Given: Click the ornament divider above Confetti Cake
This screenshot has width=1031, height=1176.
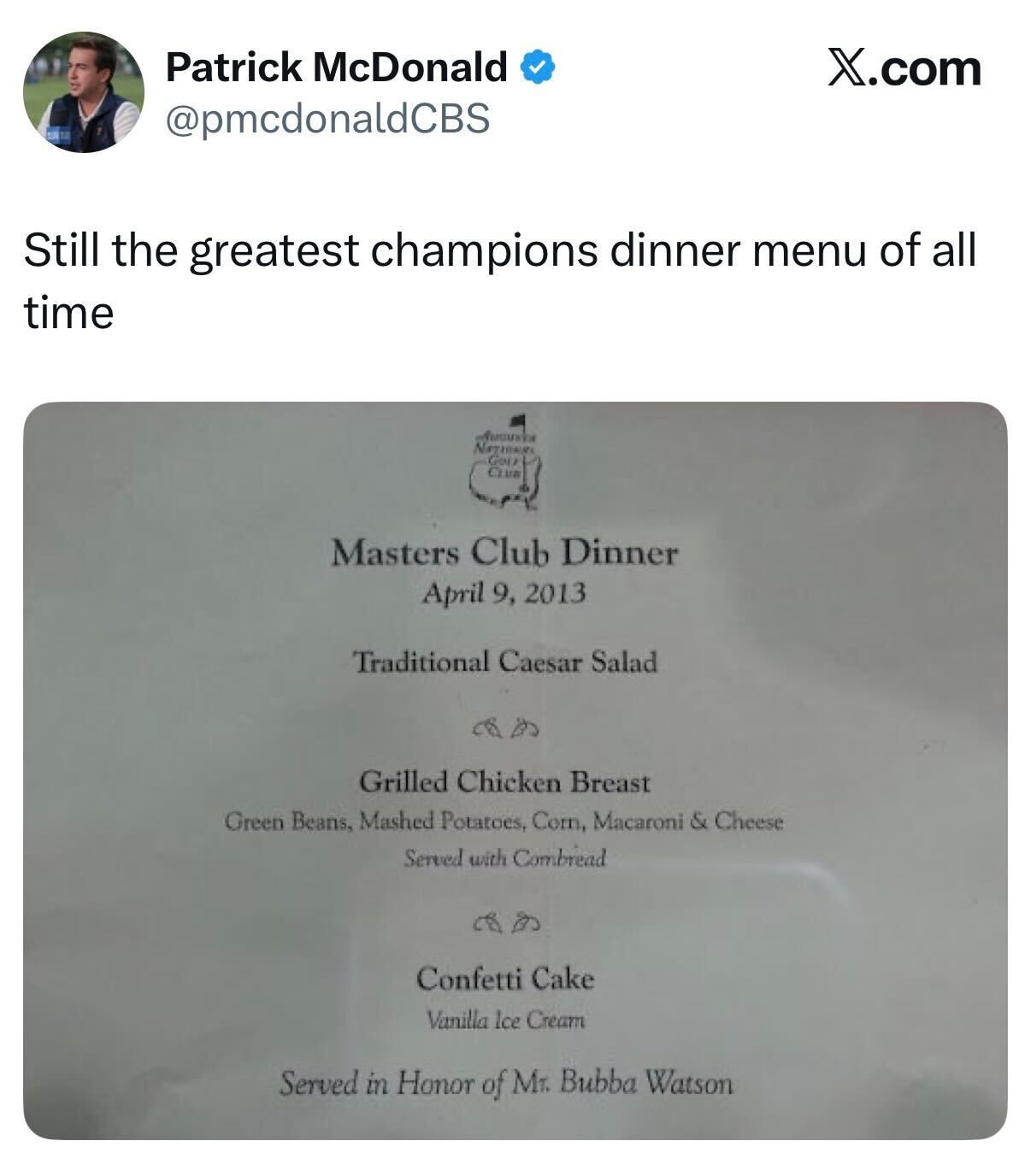Looking at the screenshot, I should [x=506, y=923].
